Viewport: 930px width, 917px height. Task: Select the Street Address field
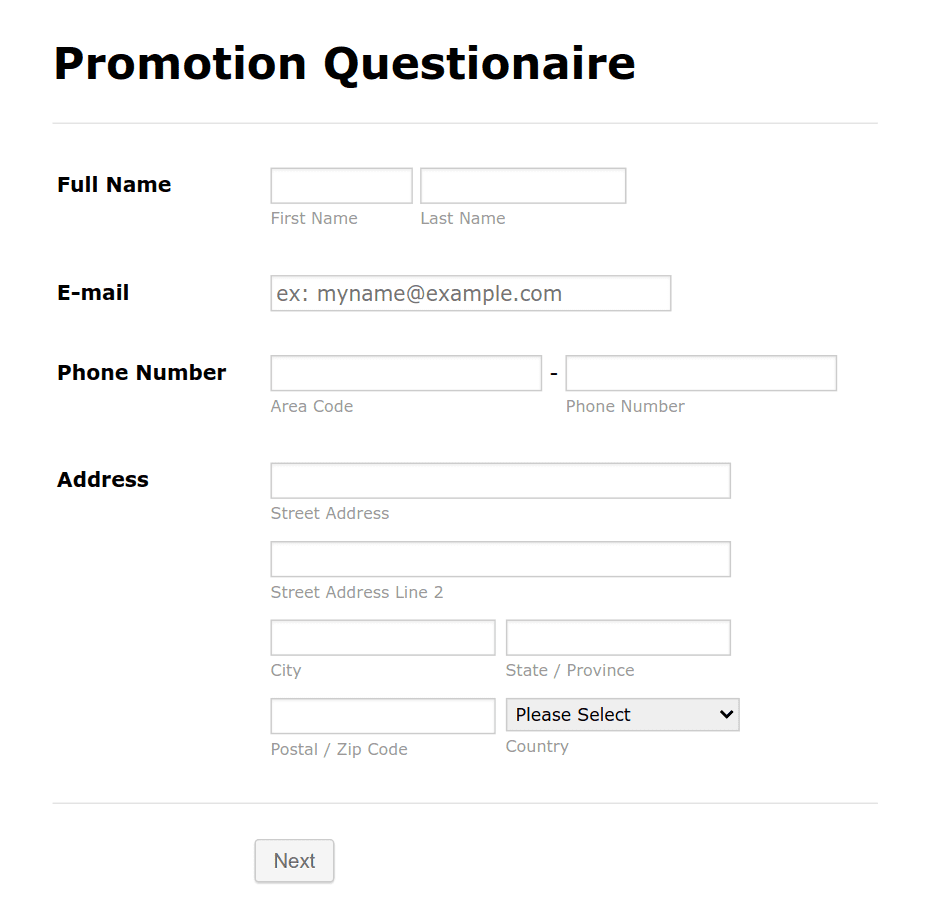[x=500, y=480]
